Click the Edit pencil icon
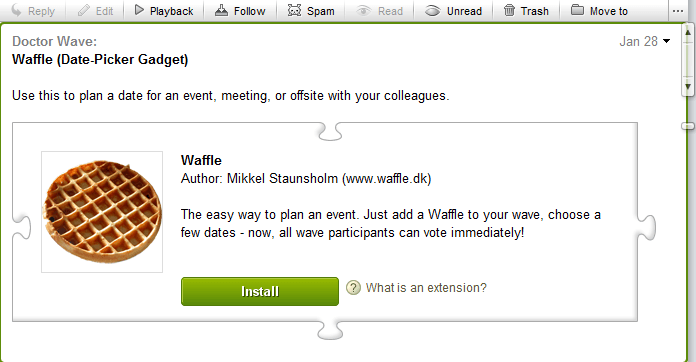Viewport: 696px width, 362px height. 83,10
